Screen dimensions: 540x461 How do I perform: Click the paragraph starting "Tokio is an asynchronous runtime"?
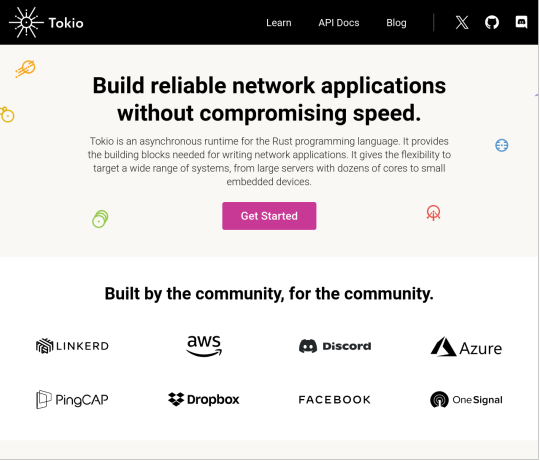(269, 161)
